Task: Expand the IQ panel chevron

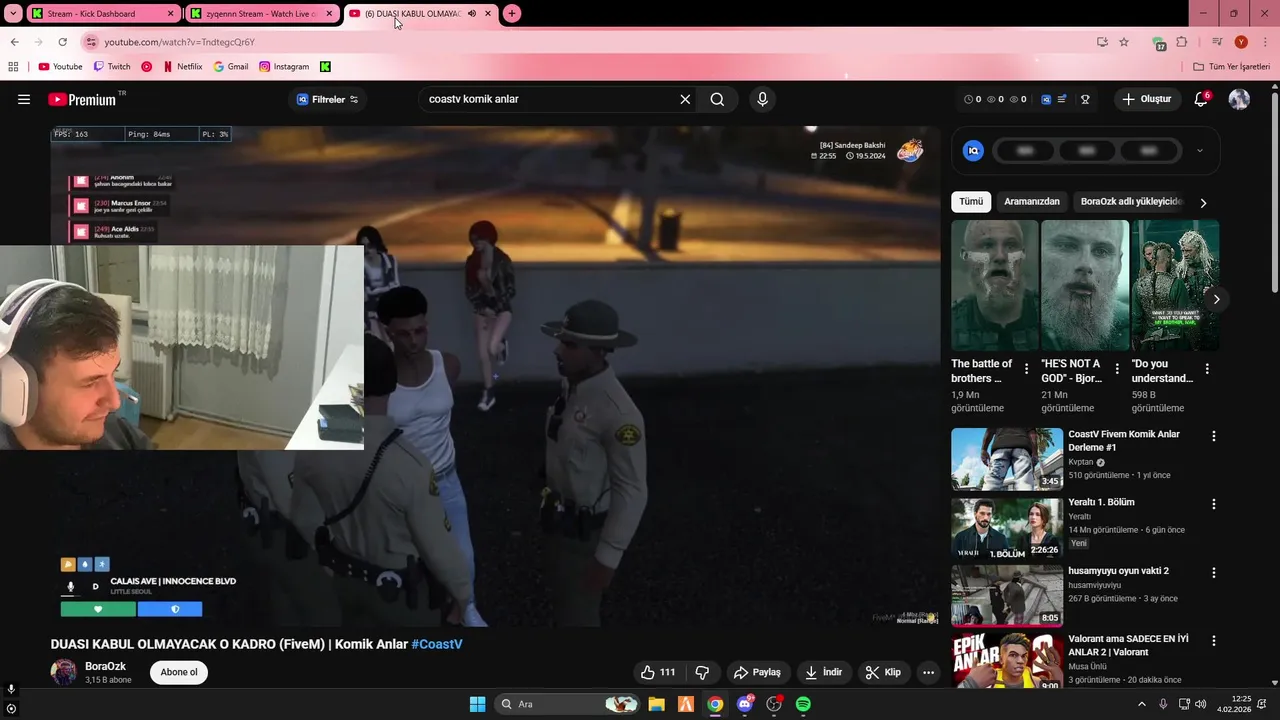Action: (1200, 151)
